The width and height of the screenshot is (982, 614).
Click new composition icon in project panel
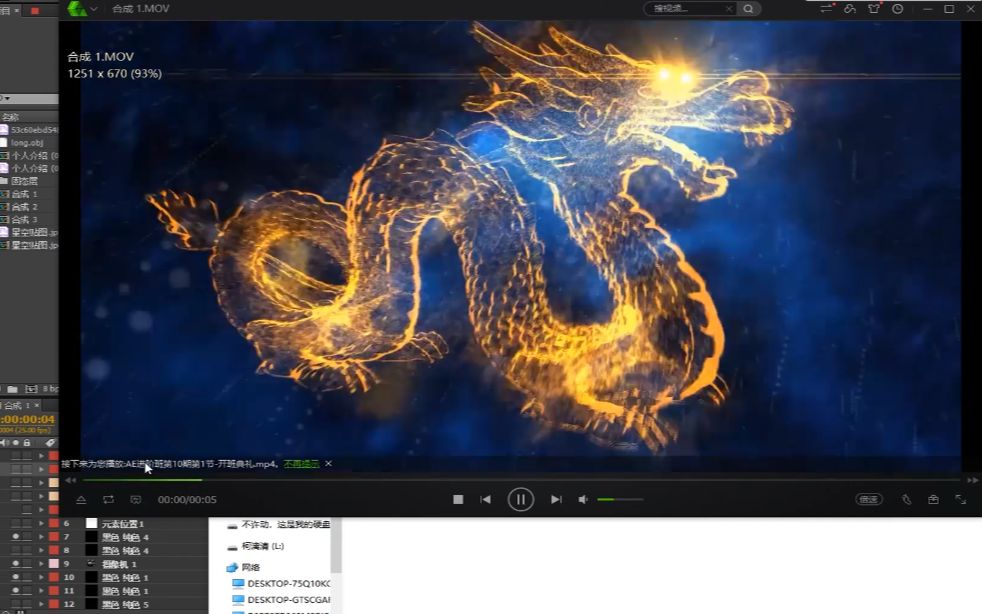(31, 389)
